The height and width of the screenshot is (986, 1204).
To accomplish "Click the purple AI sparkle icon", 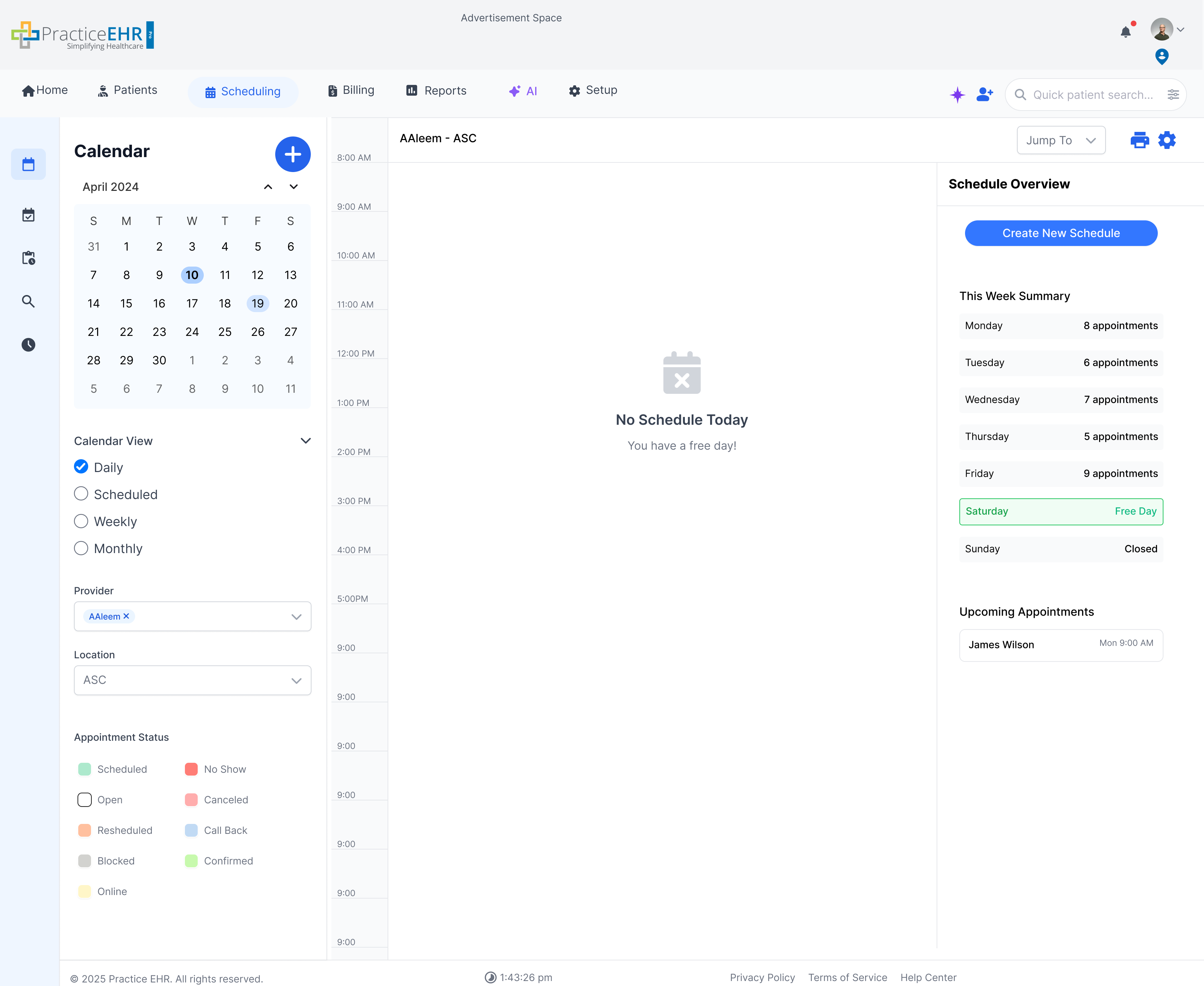I will (958, 94).
